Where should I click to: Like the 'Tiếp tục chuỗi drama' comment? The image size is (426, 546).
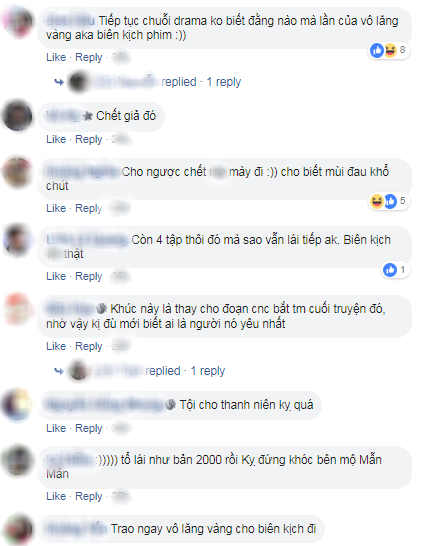click(x=56, y=57)
